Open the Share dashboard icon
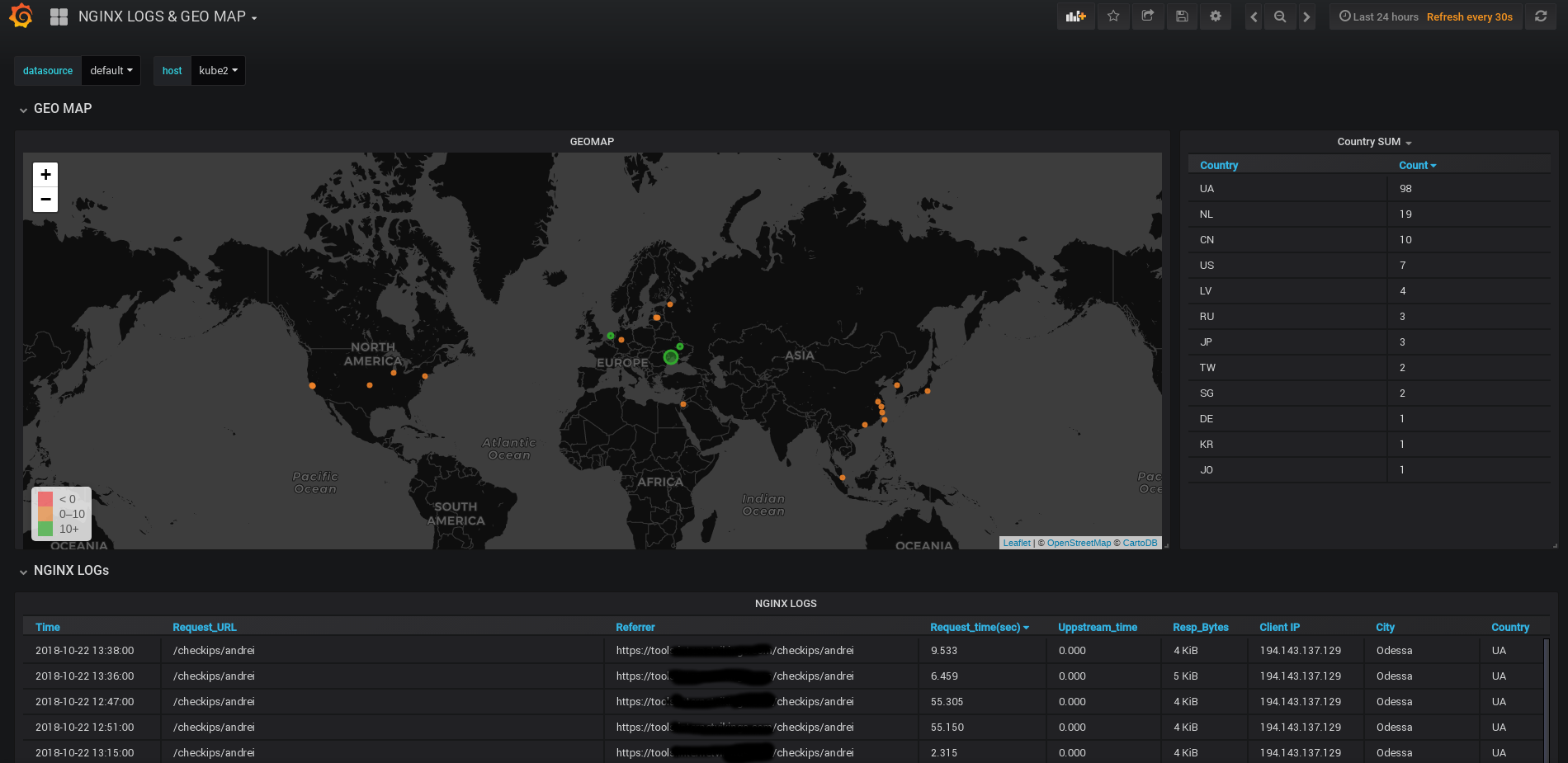This screenshot has width=1568, height=763. click(x=1147, y=16)
